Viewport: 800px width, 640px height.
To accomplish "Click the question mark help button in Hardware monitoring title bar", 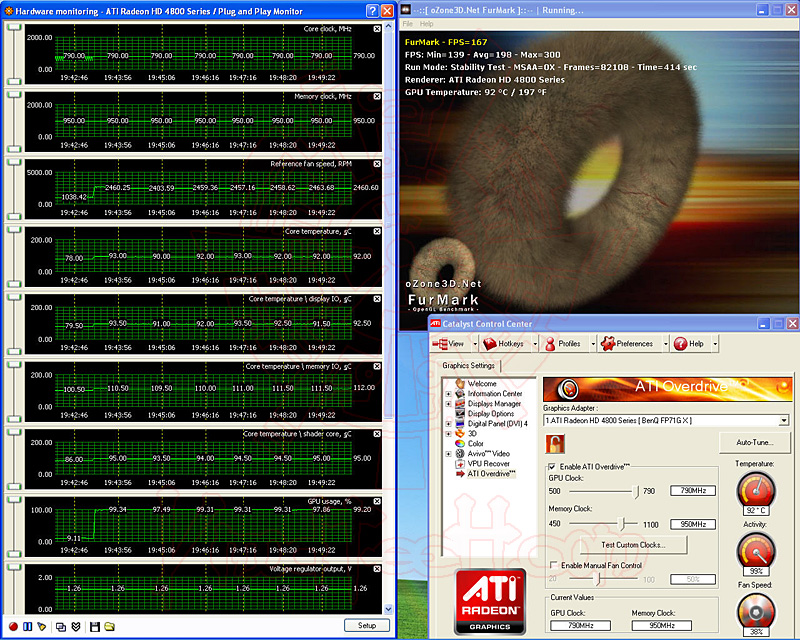I will click(372, 11).
